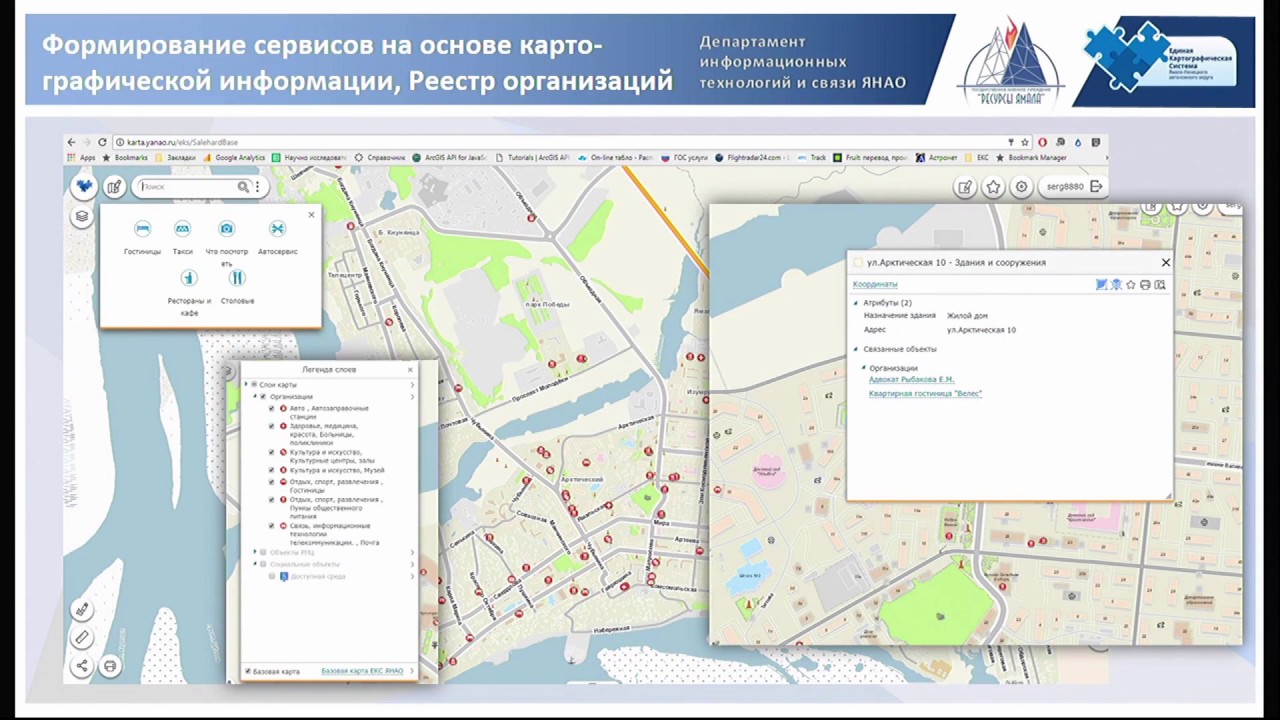The image size is (1280, 720).
Task: Uncheck the Связь, Почта layer
Action: pyautogui.click(x=271, y=526)
